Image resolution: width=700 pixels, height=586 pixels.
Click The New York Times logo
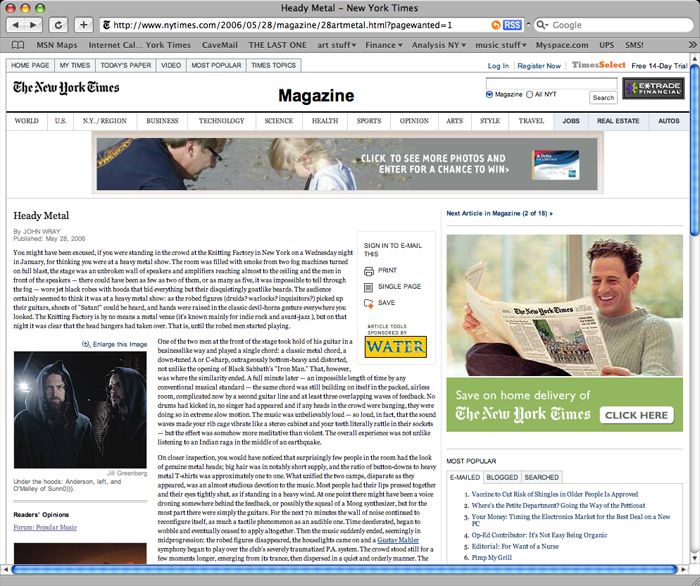pos(66,87)
